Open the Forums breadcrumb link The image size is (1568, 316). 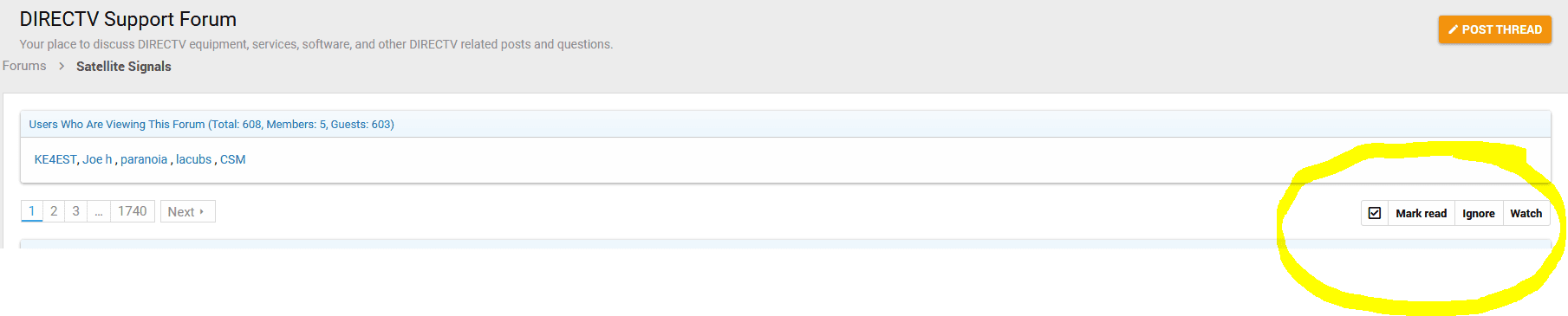click(24, 66)
